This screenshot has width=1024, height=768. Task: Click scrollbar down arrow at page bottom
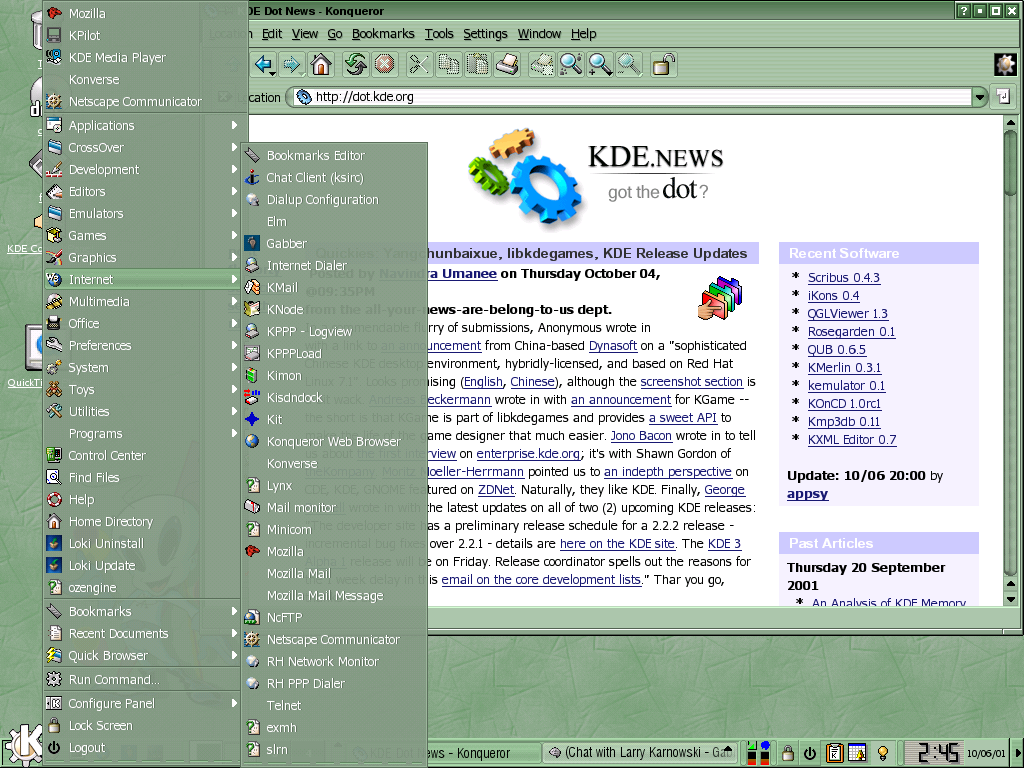pos(1011,599)
